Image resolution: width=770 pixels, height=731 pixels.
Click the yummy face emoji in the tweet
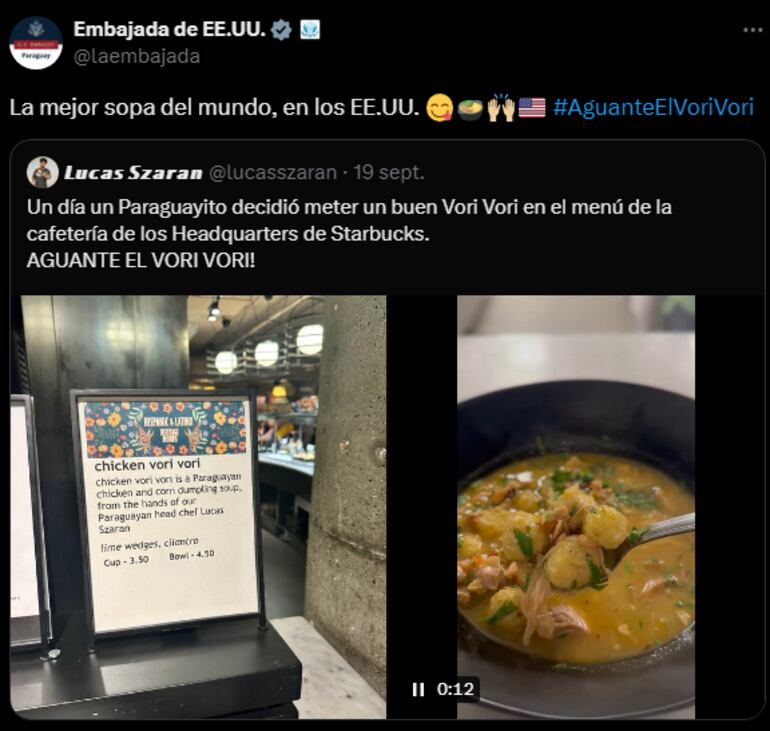(439, 108)
